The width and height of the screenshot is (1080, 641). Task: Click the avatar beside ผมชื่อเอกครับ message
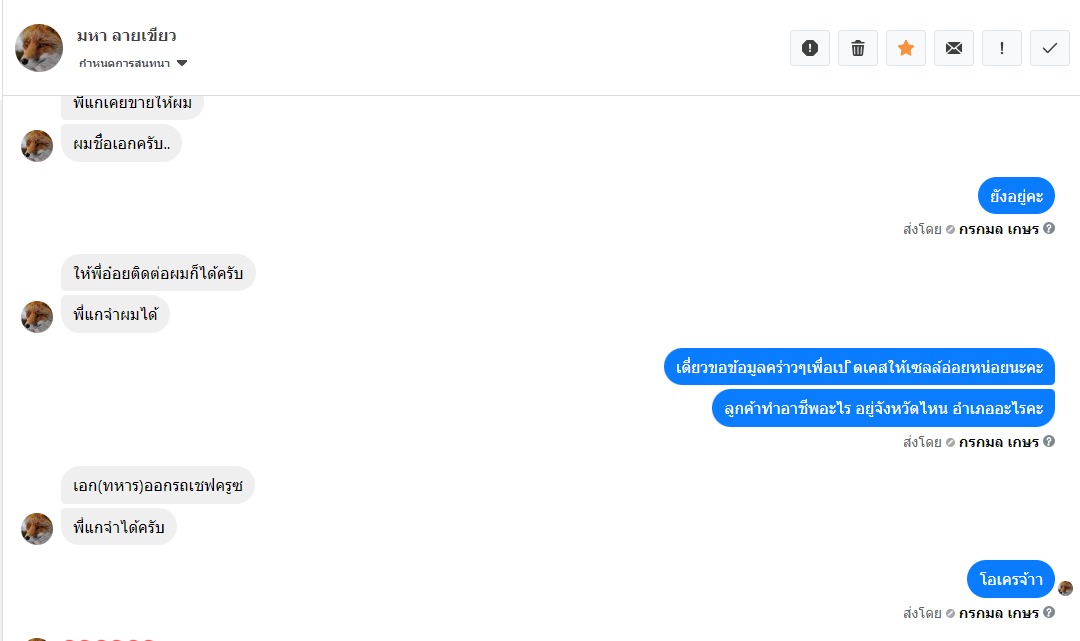37,146
